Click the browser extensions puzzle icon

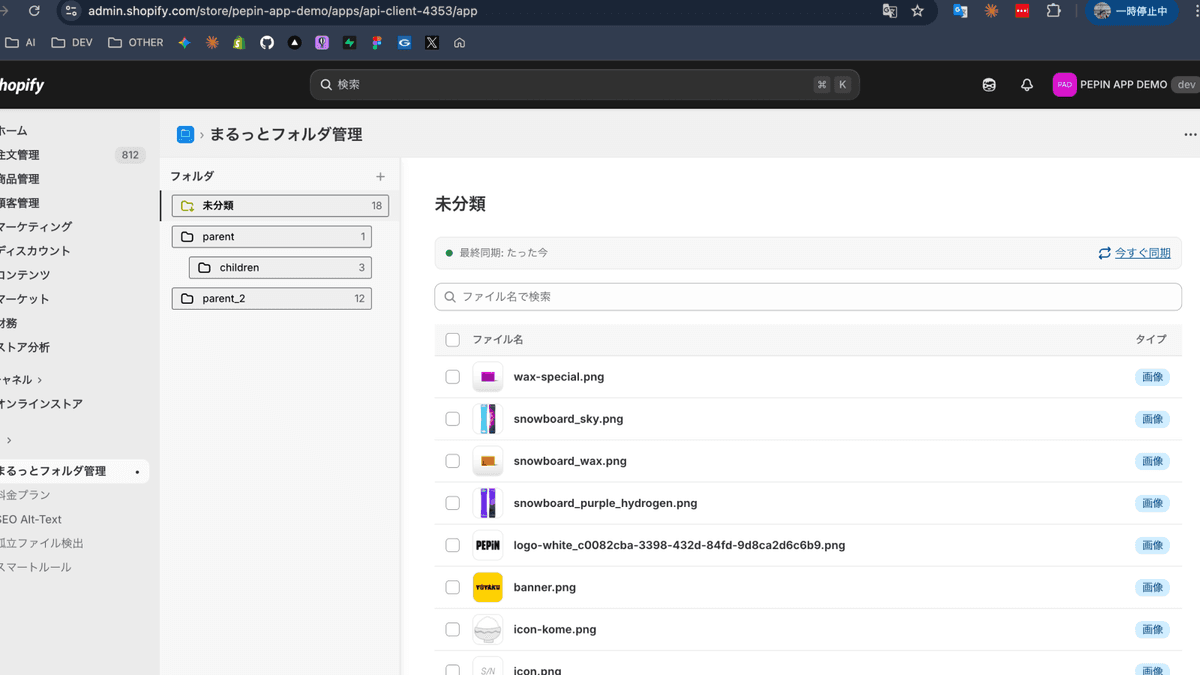tap(1053, 11)
